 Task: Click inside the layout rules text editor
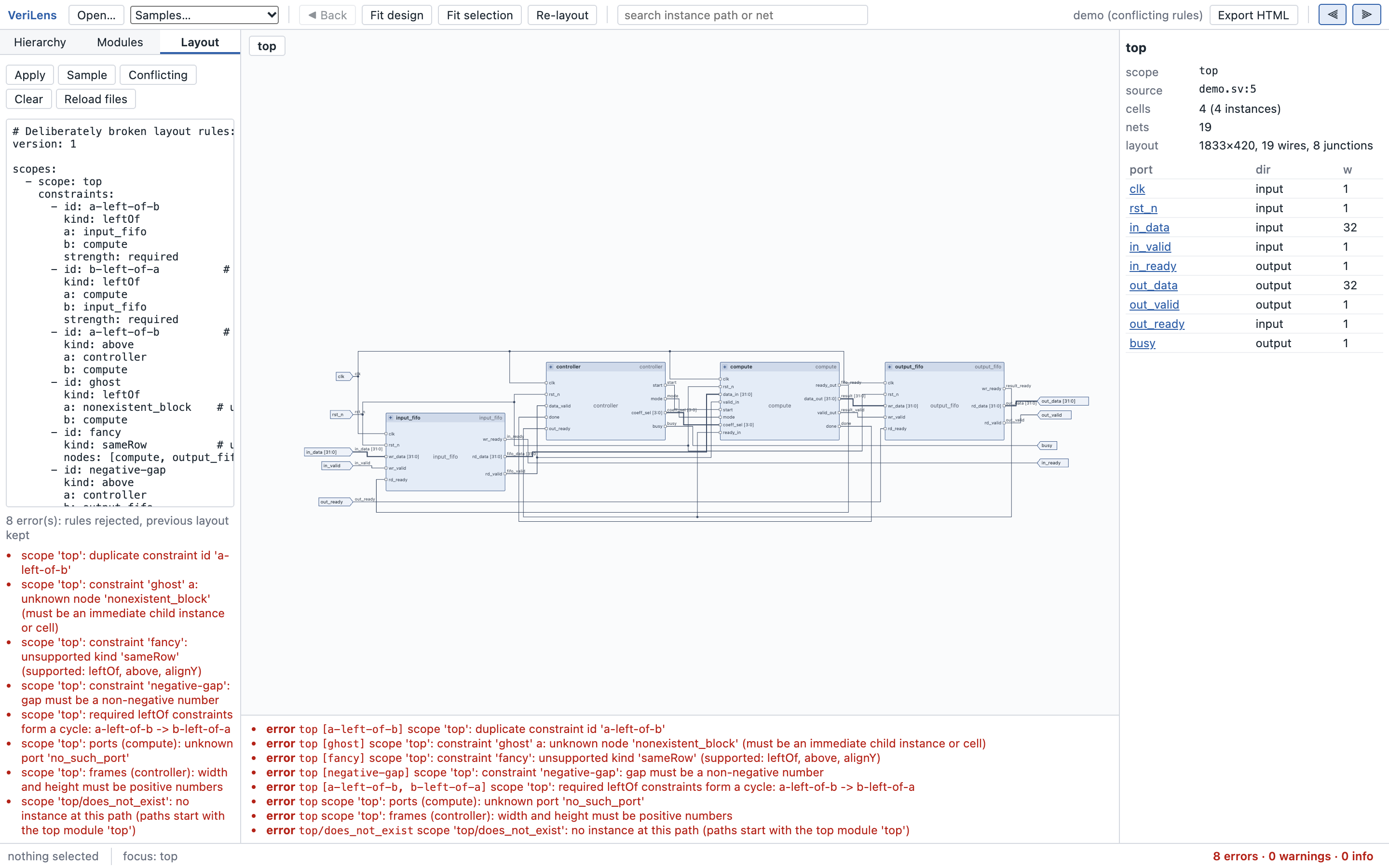coord(120,313)
